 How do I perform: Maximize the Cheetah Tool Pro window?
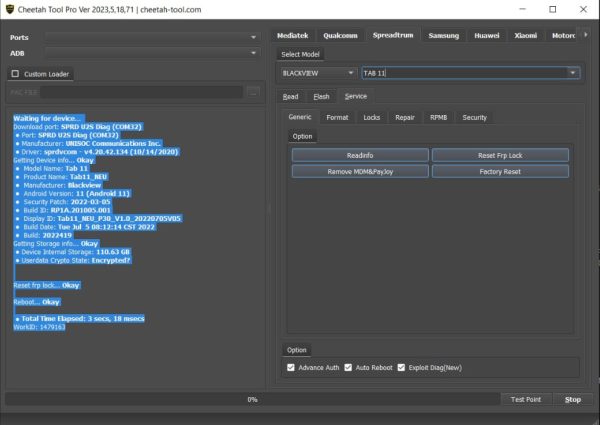coord(553,9)
